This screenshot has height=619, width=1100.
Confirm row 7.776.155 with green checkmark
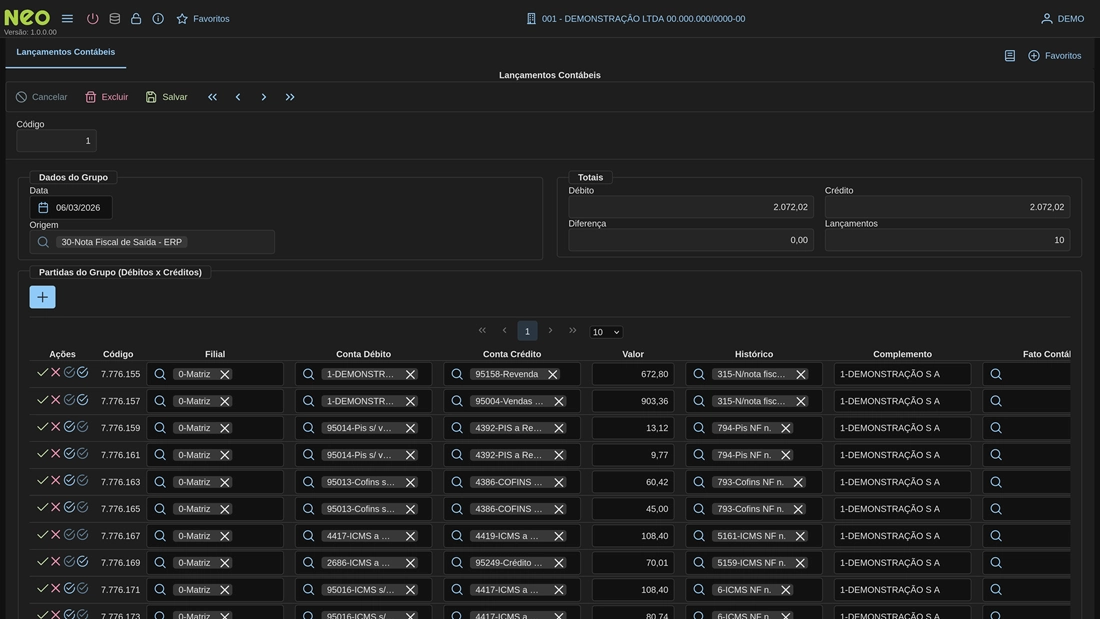pos(42,373)
